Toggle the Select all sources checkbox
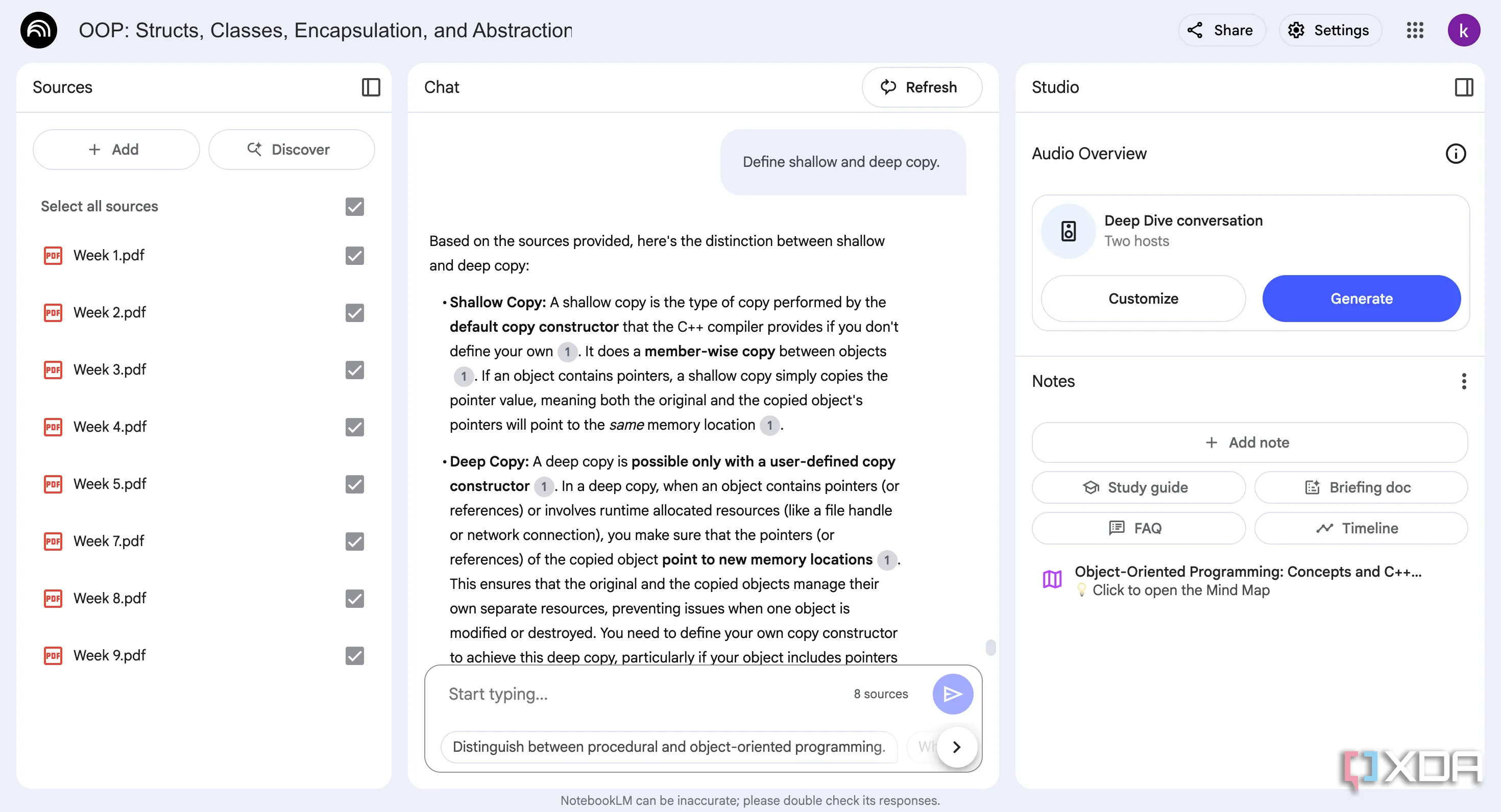Viewport: 1501px width, 812px height. pos(354,207)
